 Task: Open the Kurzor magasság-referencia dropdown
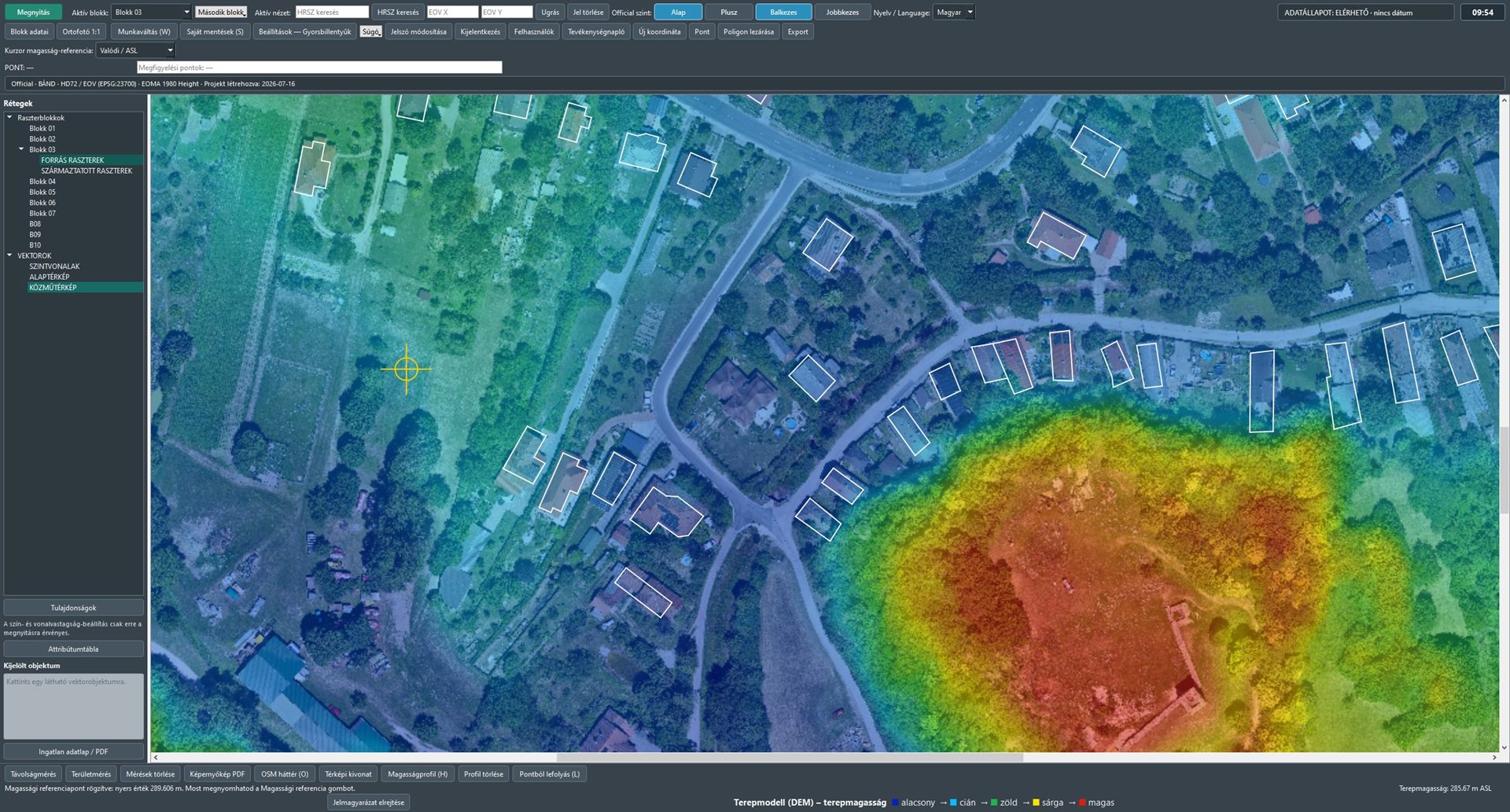point(135,50)
